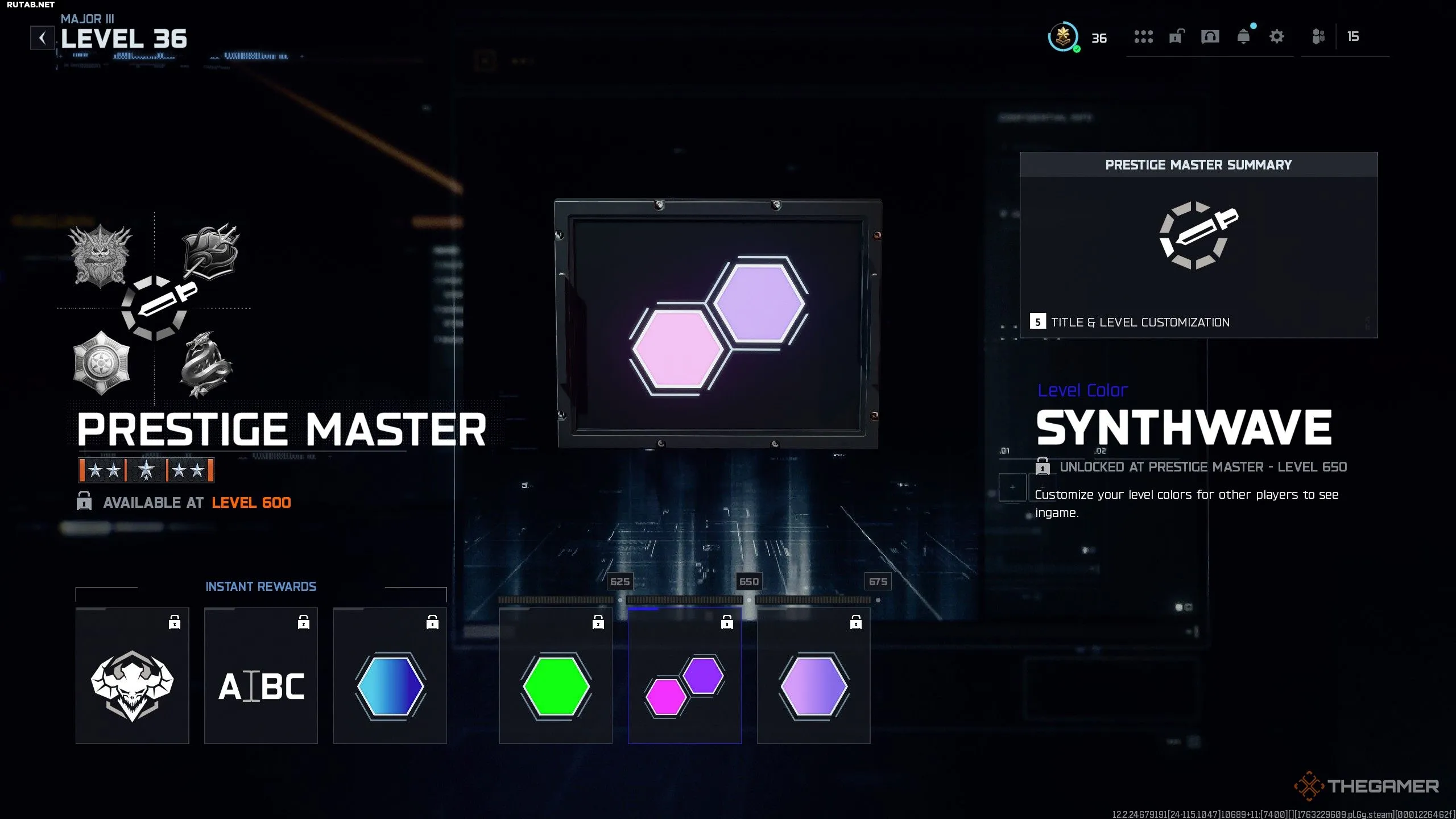The image size is (1456, 819).
Task: Click the 650 level timeline marker
Action: (748, 581)
